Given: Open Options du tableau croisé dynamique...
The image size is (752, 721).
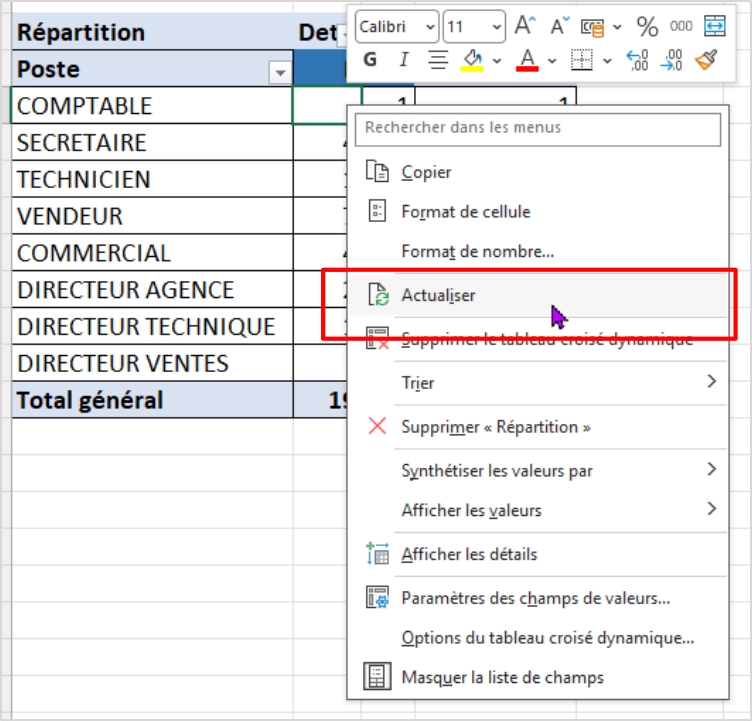Looking at the screenshot, I should click(x=538, y=638).
